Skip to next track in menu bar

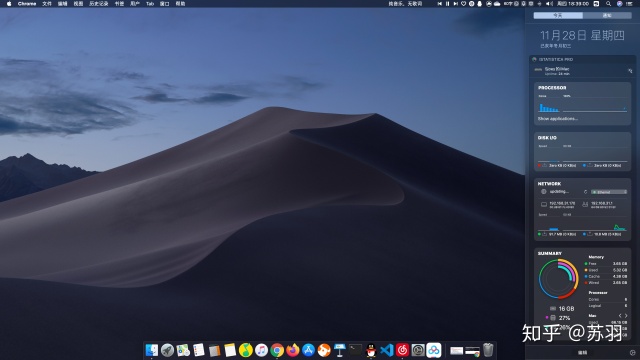pos(456,4)
